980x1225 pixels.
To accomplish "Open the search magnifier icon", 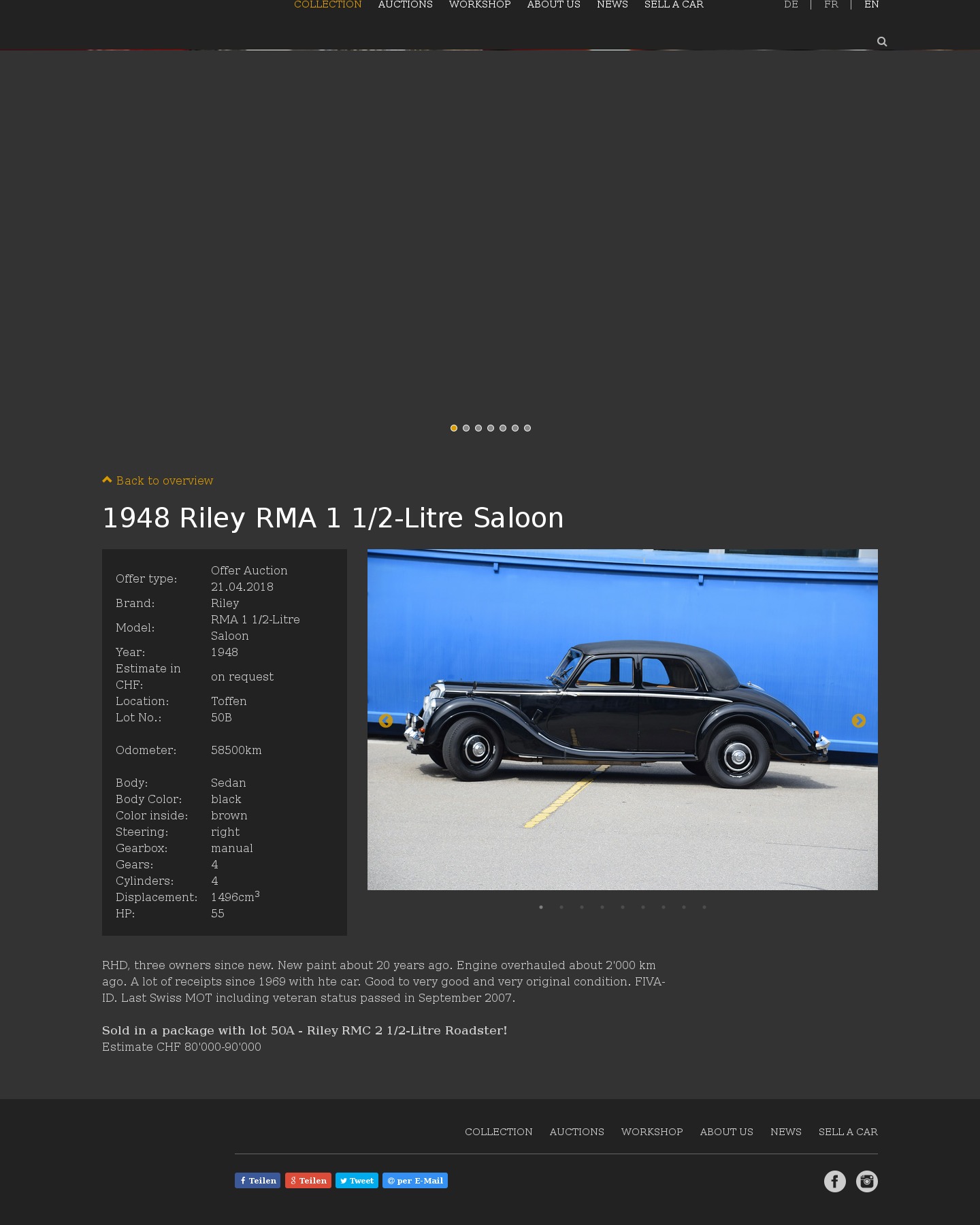I will point(882,42).
